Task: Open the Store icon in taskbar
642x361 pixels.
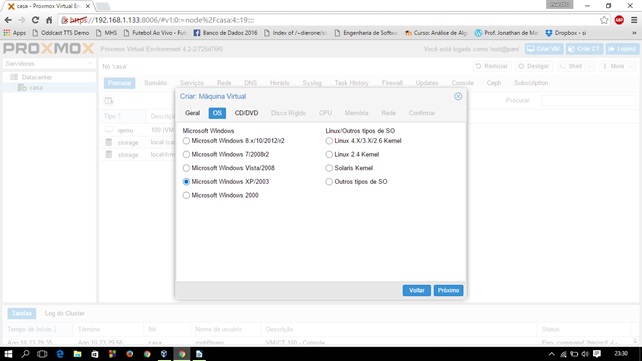Action: pos(95,354)
